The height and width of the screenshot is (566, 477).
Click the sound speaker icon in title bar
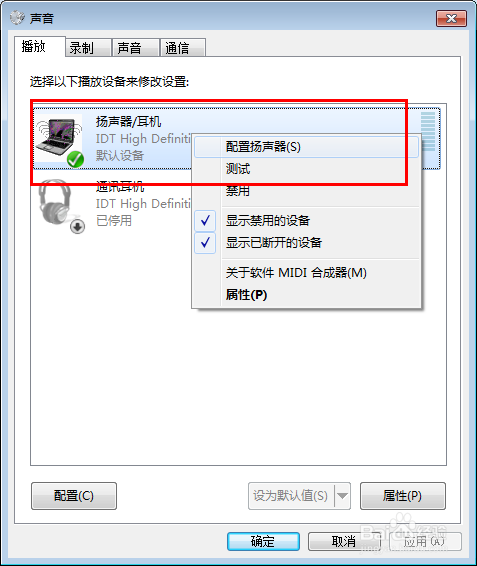point(17,18)
